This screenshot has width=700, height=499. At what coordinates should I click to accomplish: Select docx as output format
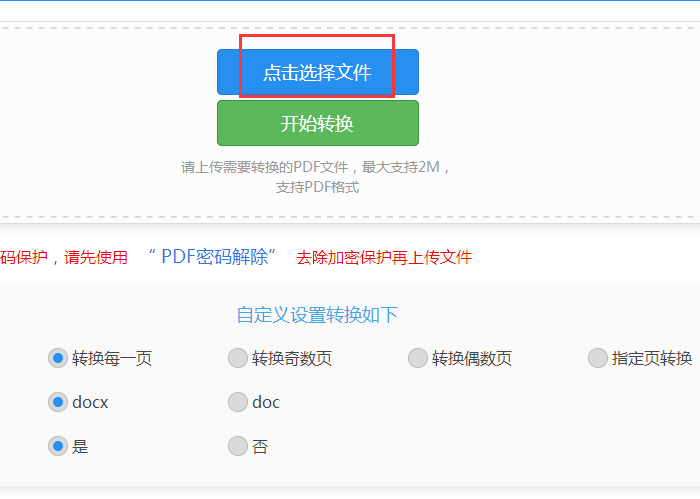click(x=58, y=402)
